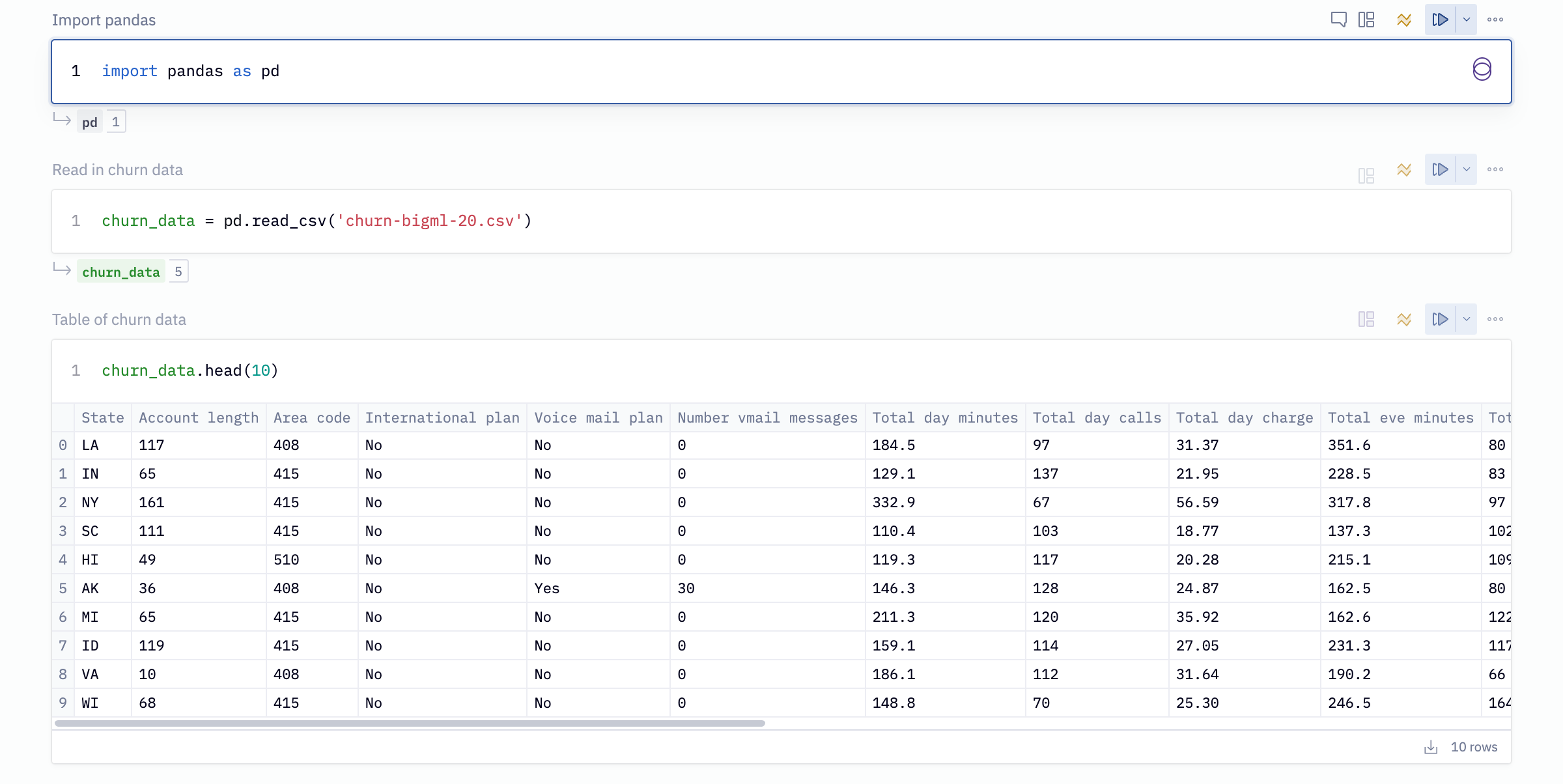Click the pd output variable chip
The height and width of the screenshot is (784, 1563).
click(89, 121)
